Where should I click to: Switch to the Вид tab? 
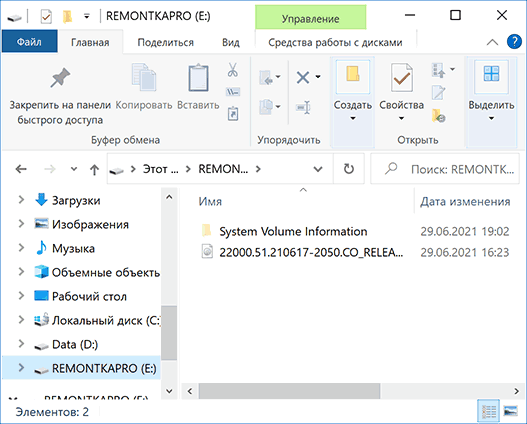click(x=231, y=42)
